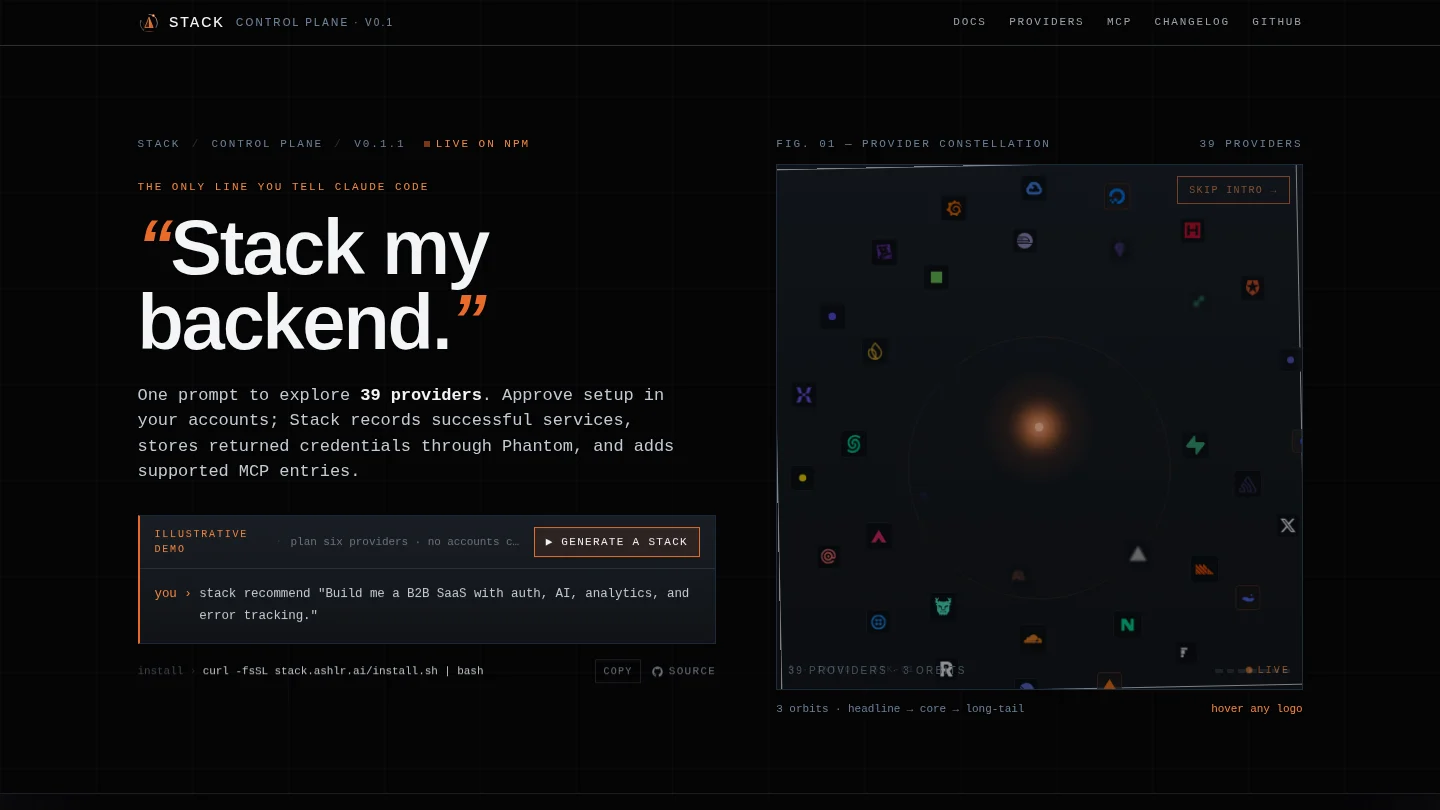Open the MCP nav link
Image resolution: width=1440 pixels, height=810 pixels.
coord(1119,22)
